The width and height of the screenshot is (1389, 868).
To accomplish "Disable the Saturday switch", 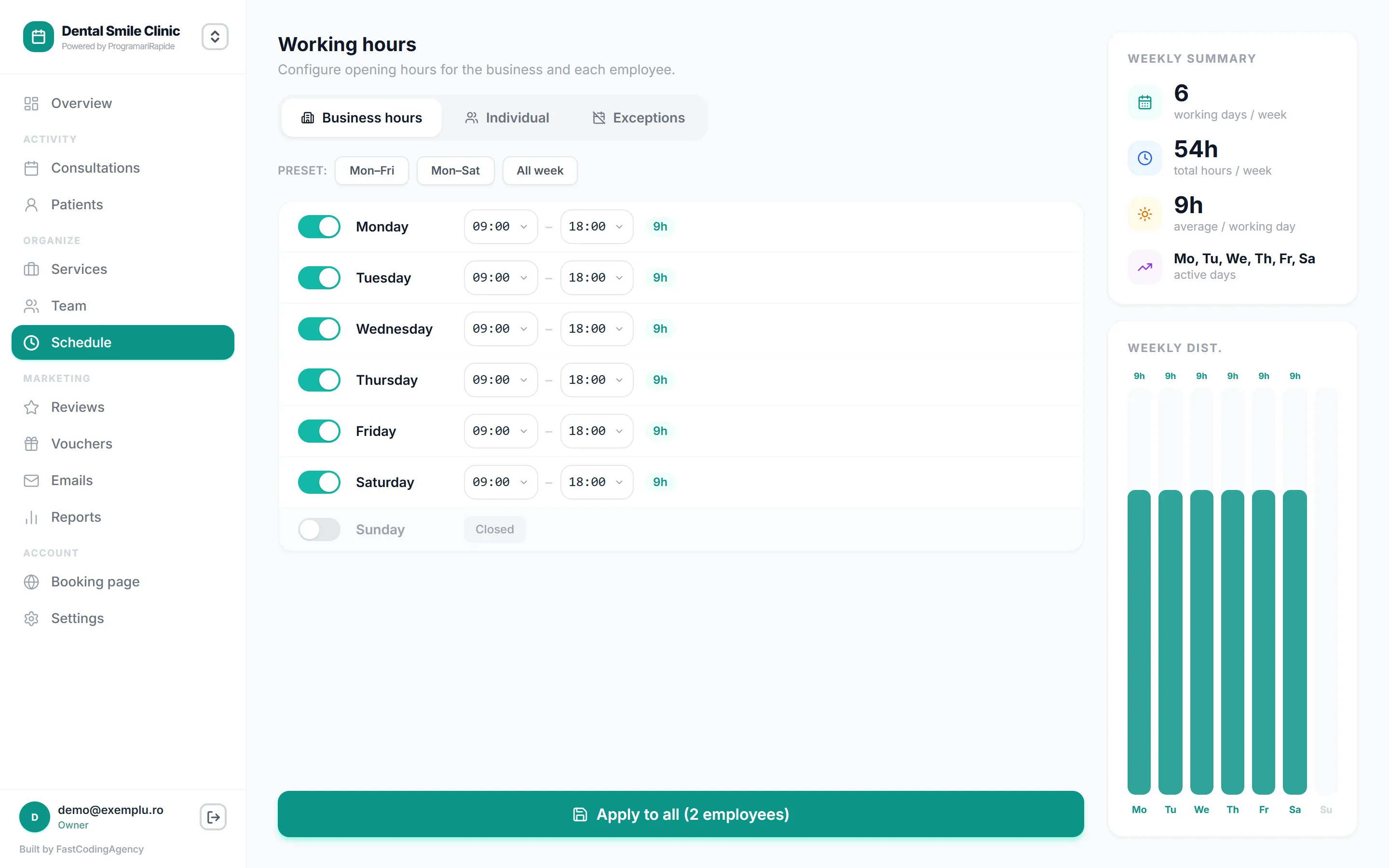I will click(319, 482).
